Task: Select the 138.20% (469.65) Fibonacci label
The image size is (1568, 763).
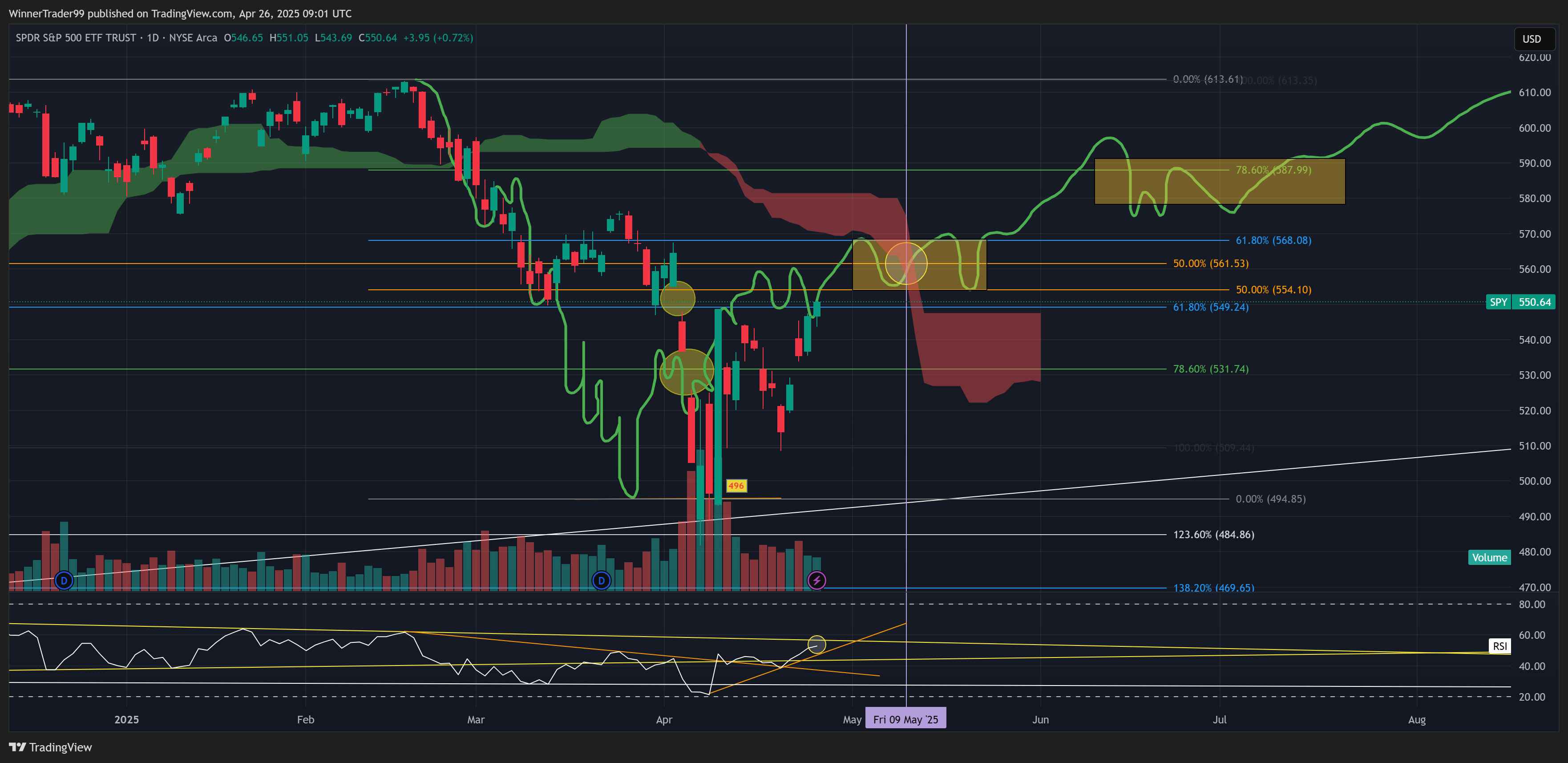Action: (1214, 588)
